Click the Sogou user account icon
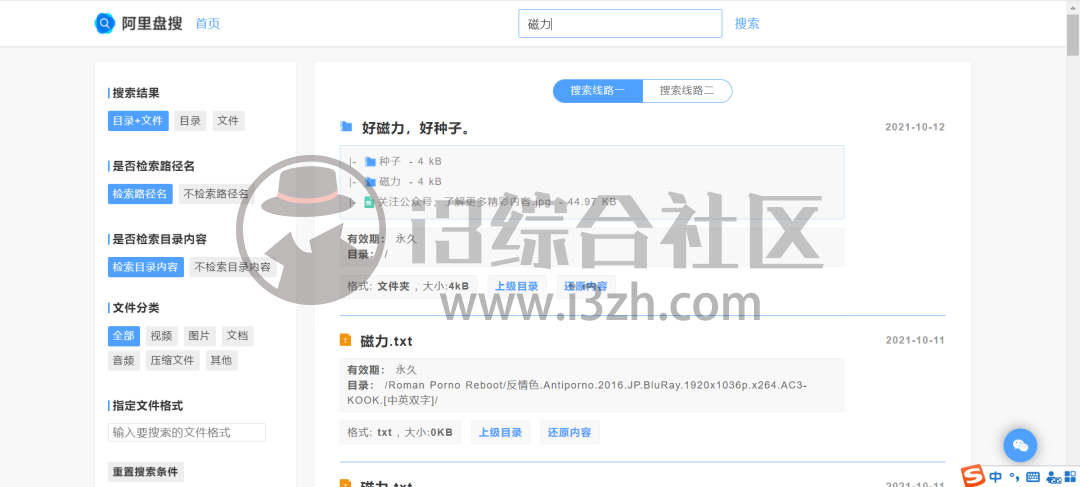This screenshot has height=487, width=1080. [x=1052, y=477]
